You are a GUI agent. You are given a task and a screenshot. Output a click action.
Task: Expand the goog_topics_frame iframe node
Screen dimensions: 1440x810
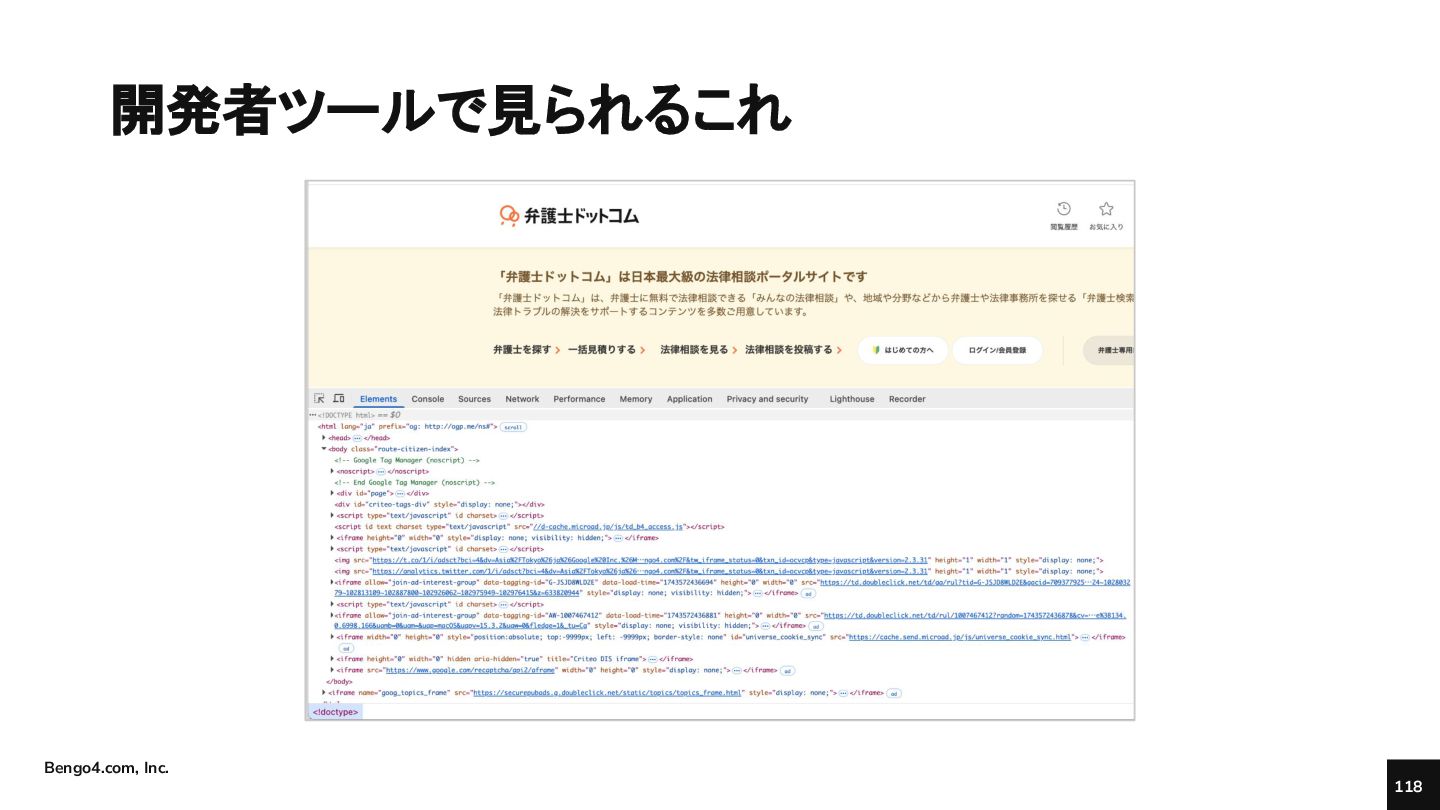pyautogui.click(x=324, y=692)
